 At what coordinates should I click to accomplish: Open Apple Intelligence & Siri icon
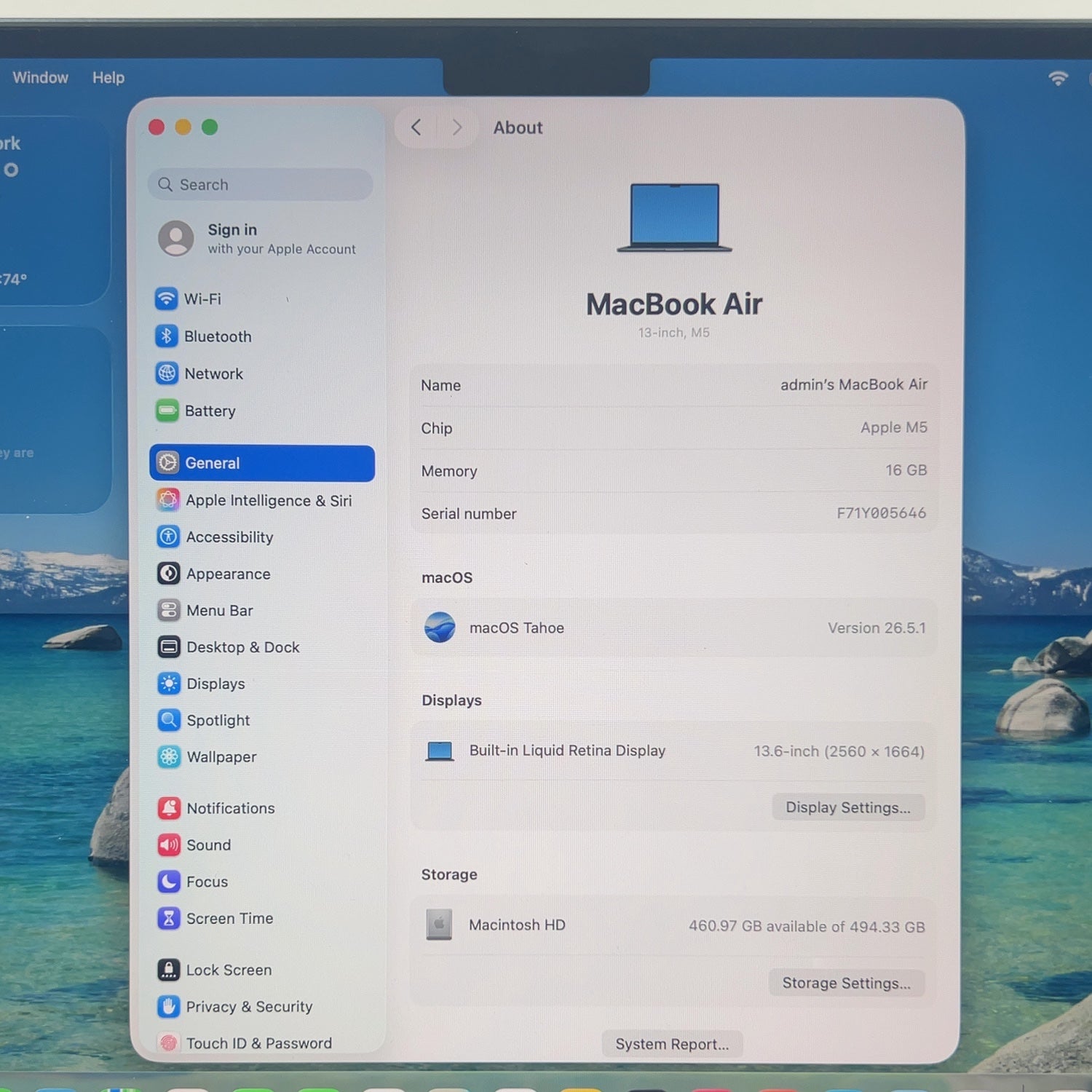pos(168,500)
